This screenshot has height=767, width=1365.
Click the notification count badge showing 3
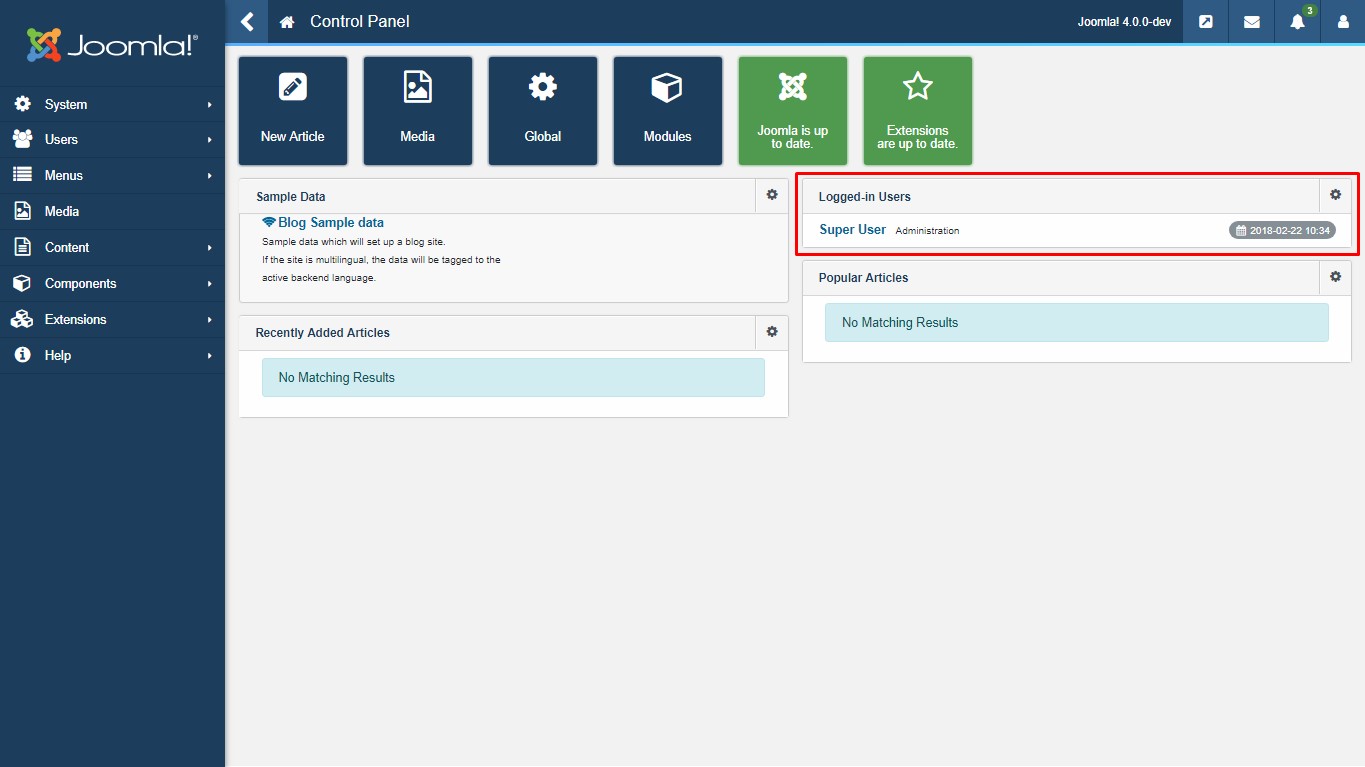[1309, 11]
